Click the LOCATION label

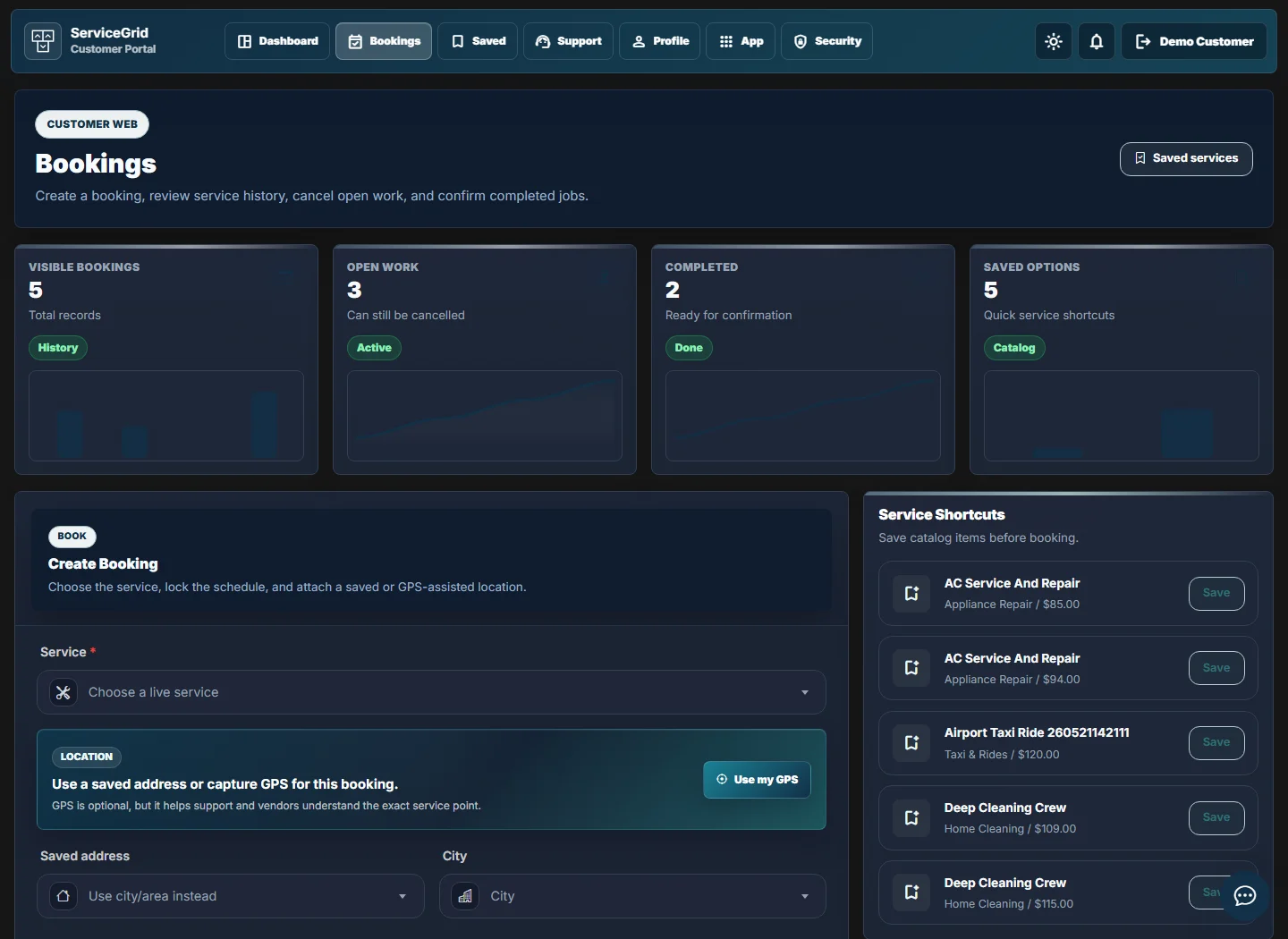point(87,757)
